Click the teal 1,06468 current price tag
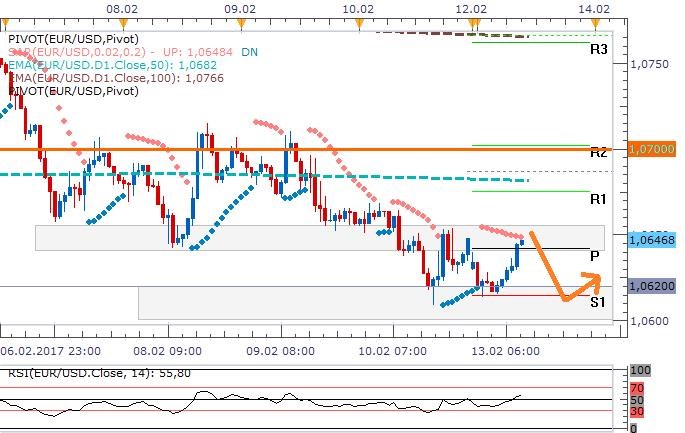Screen dimensions: 685x433 point(655,240)
